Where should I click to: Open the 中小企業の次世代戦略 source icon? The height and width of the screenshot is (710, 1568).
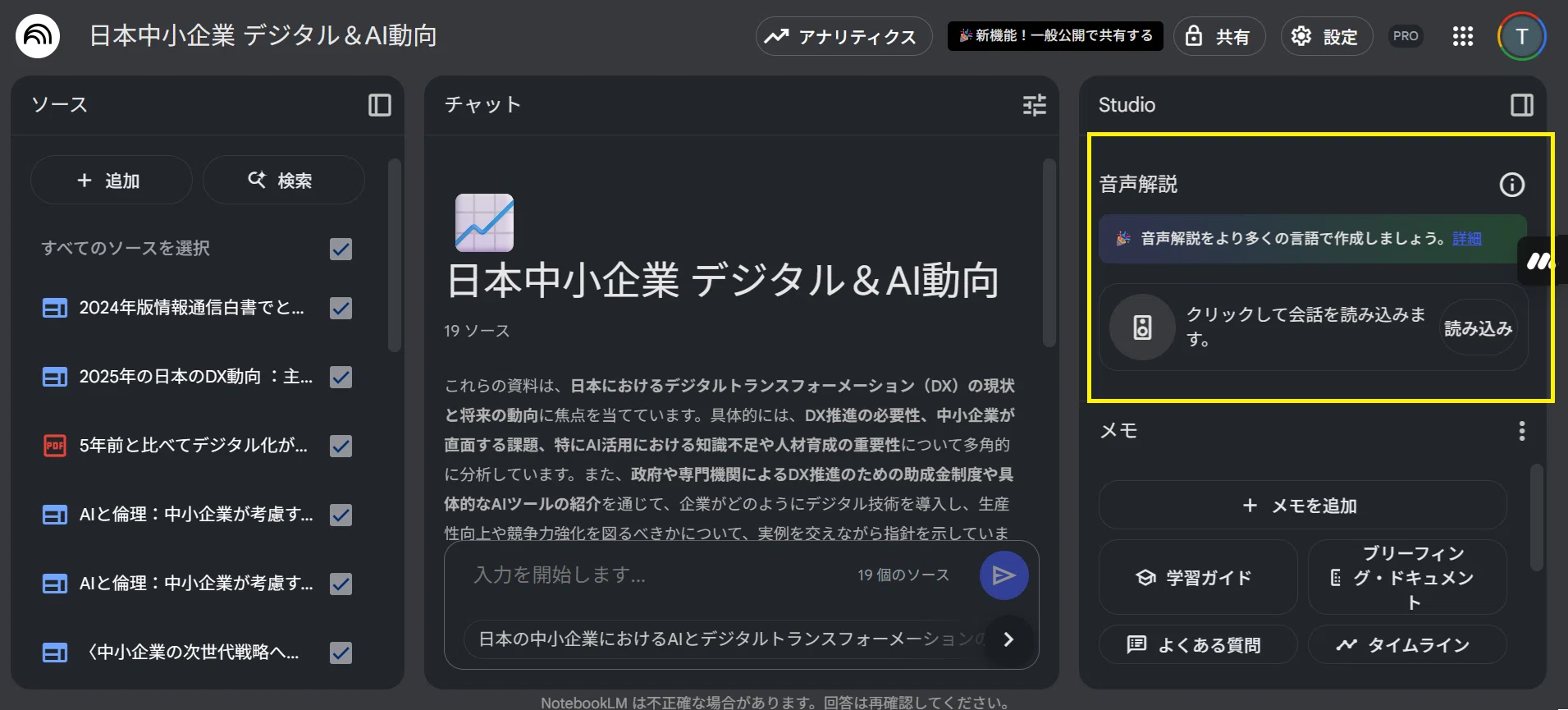tap(55, 653)
